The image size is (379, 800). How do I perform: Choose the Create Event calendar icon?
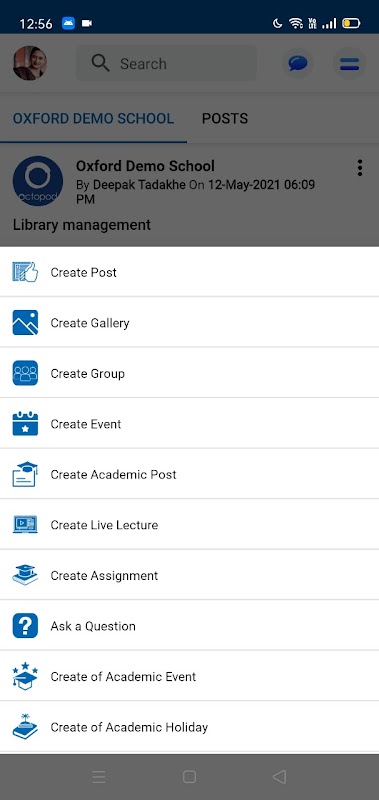pyautogui.click(x=25, y=423)
